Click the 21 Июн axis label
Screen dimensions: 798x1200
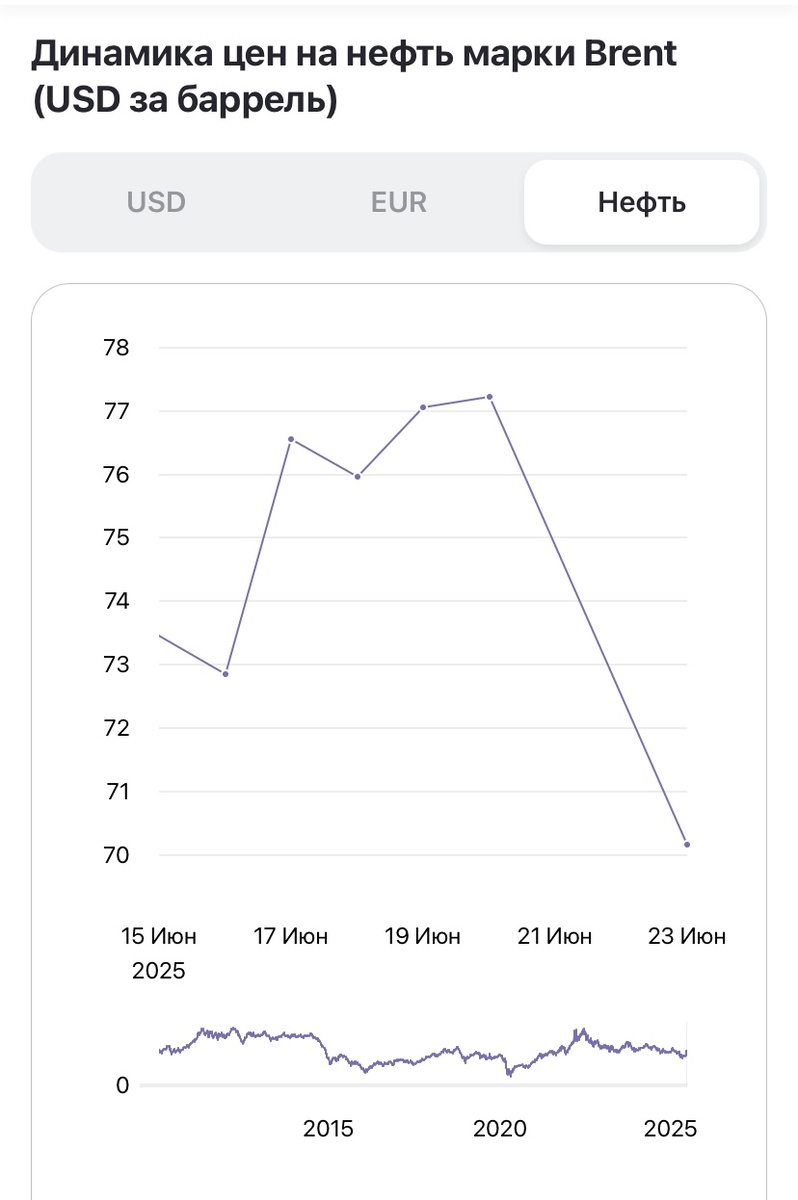tap(555, 937)
